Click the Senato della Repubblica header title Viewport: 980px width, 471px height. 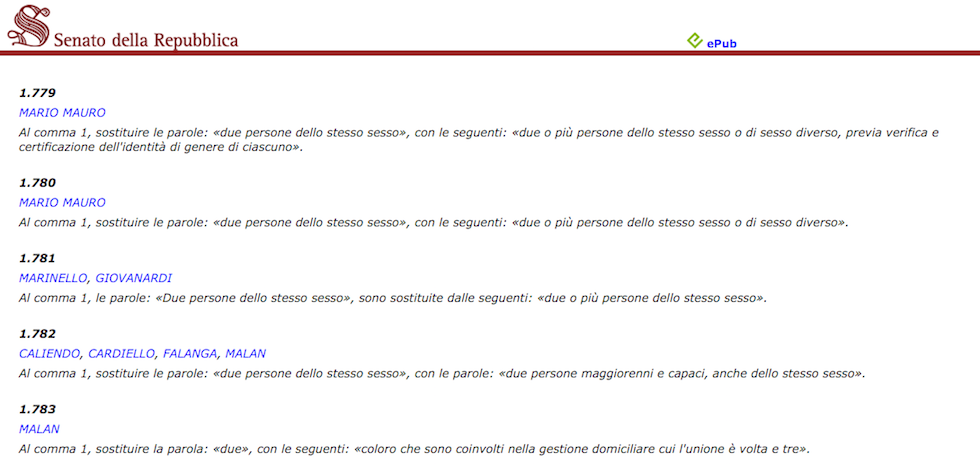point(146,41)
